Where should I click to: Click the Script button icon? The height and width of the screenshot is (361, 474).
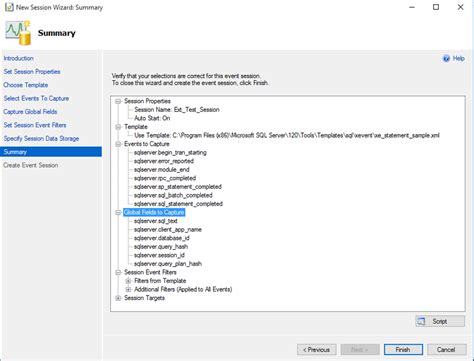tap(422, 321)
